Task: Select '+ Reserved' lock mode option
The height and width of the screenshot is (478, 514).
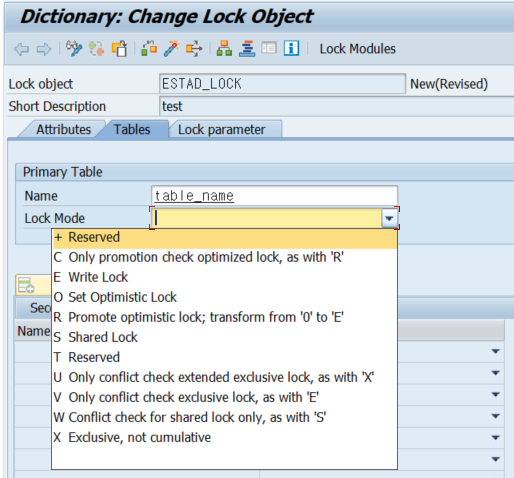Action: [225, 238]
